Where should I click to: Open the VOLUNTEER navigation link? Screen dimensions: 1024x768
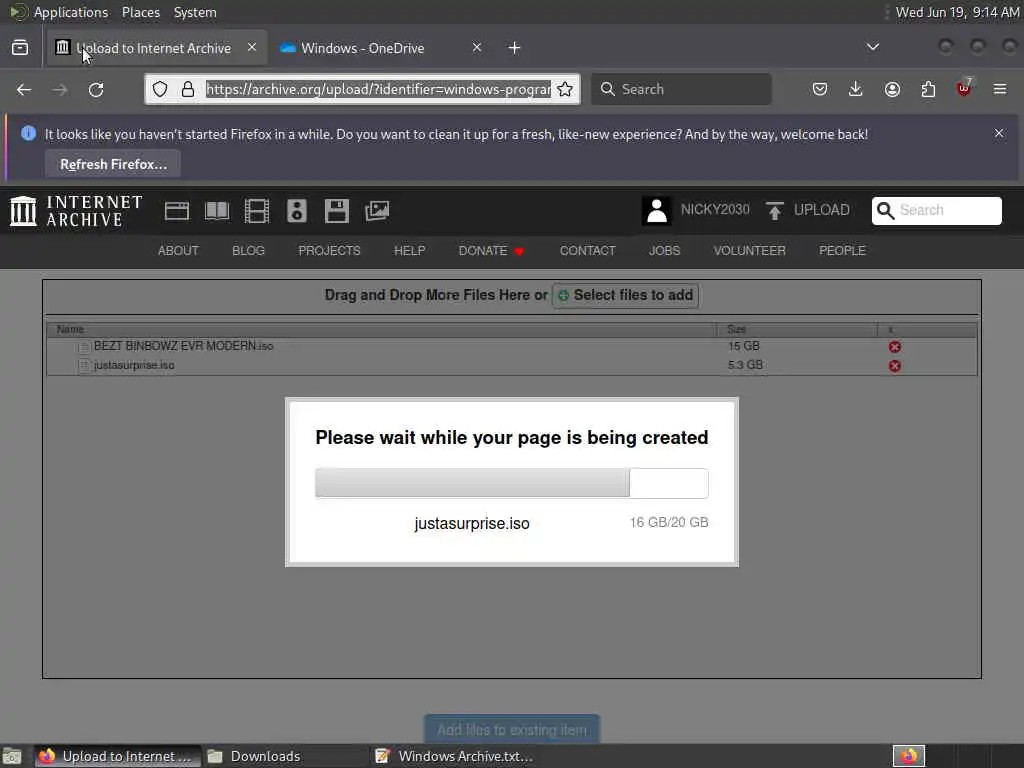(749, 251)
